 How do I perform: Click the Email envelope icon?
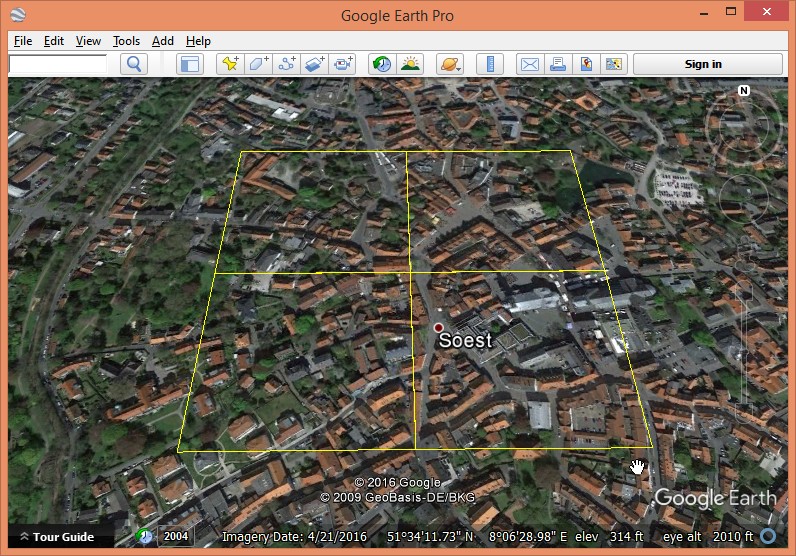tap(529, 64)
